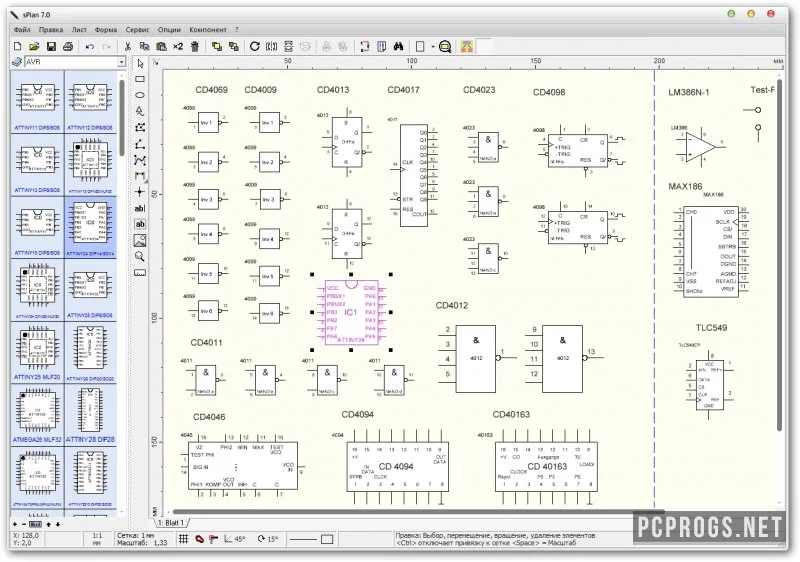
Task: Click the canvas vertical scrollbar
Action: coord(779,255)
